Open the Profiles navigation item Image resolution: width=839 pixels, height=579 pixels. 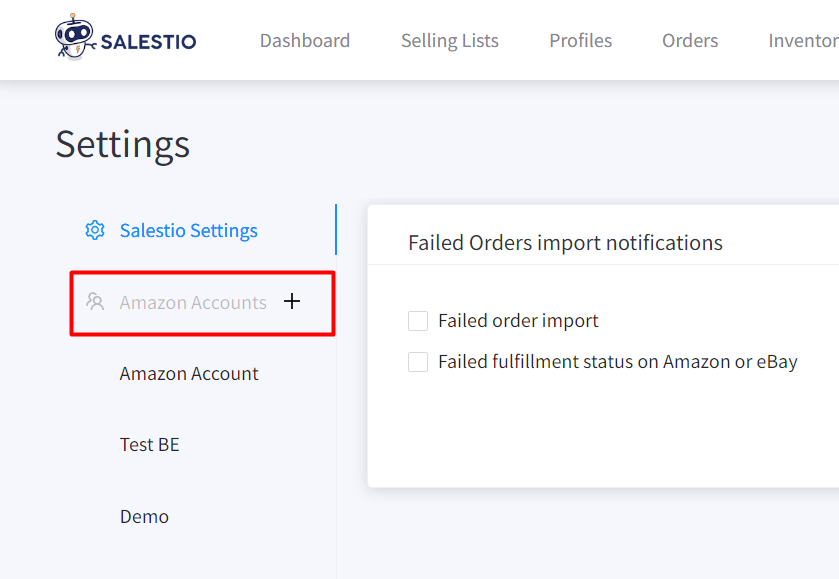(581, 41)
